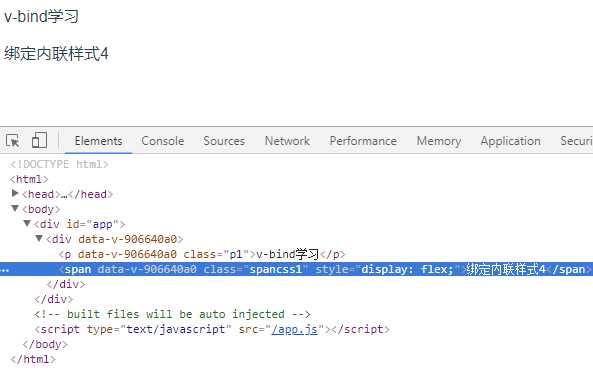593x376 pixels.
Task: Click the "spancss1" class value
Action: tap(275, 269)
